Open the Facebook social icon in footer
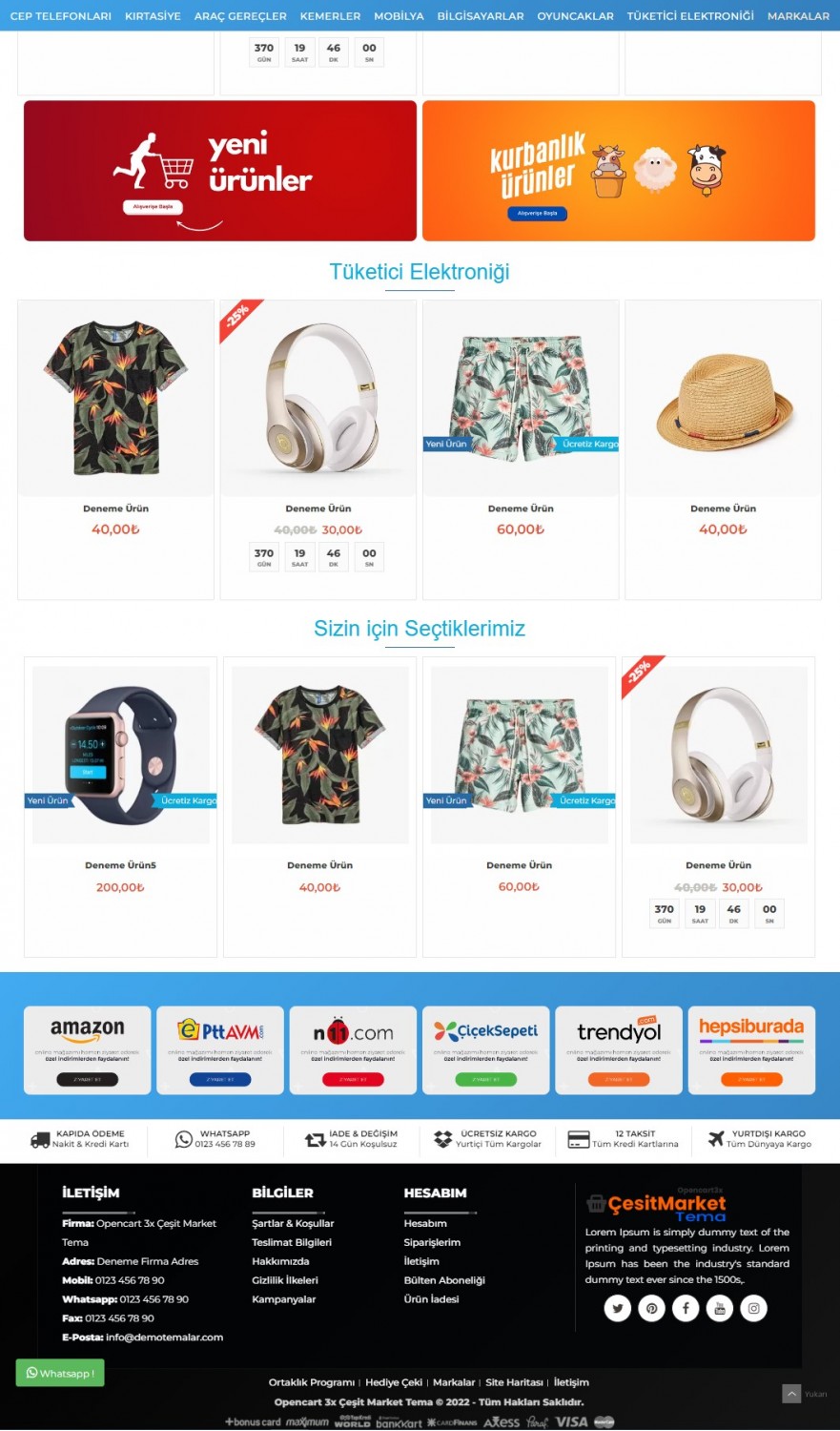This screenshot has height=1431, width=840. click(686, 1308)
